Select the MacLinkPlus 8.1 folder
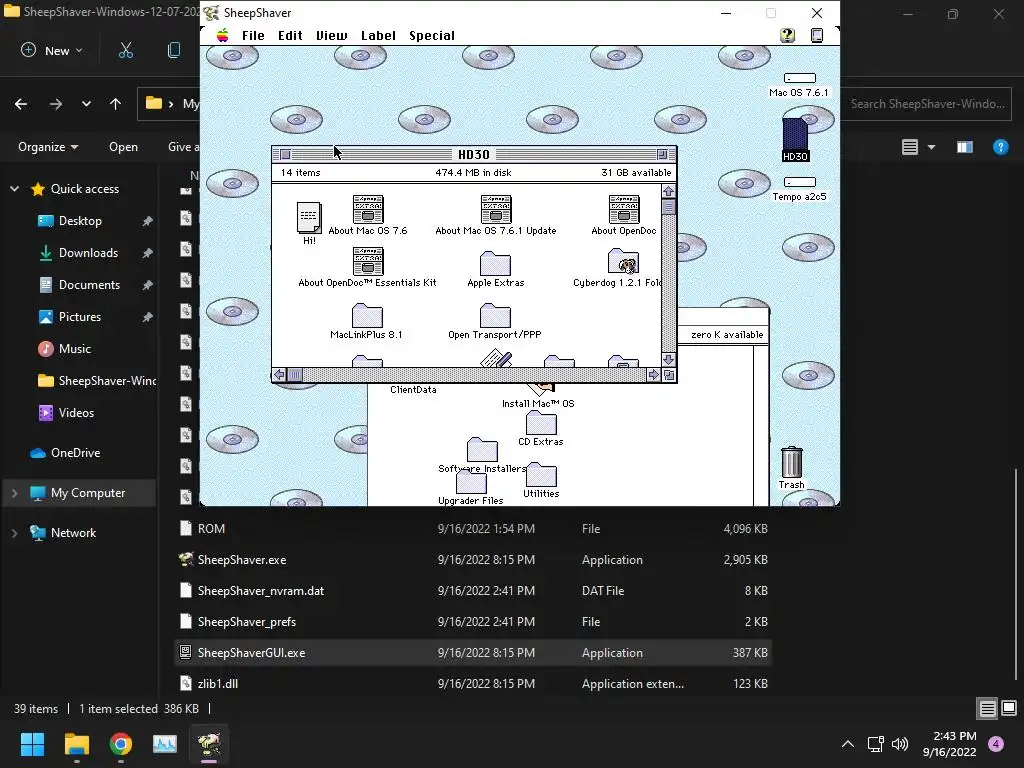Screen dimensions: 1024x768 [368, 315]
